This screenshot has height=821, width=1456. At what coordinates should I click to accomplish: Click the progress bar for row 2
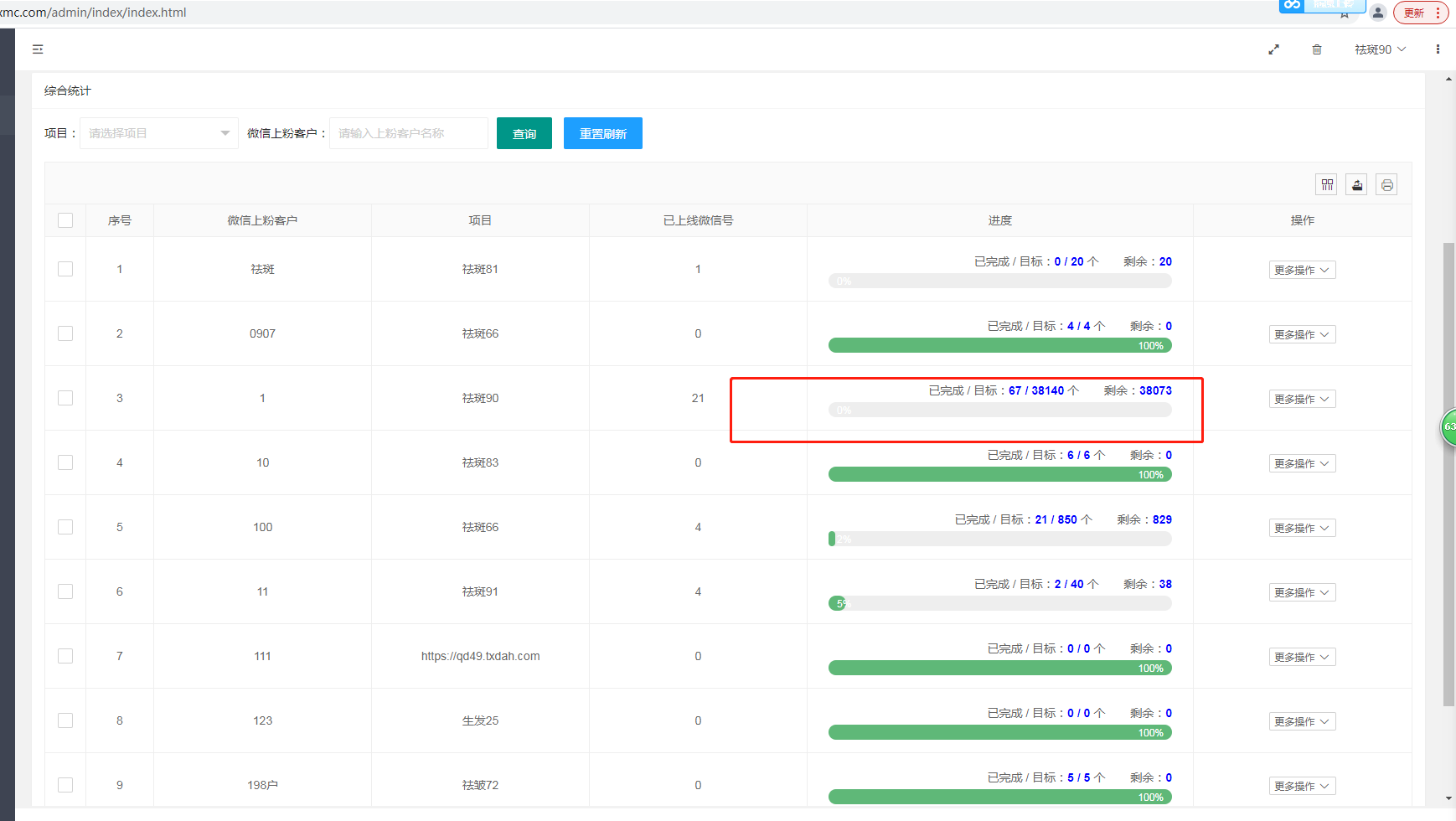(999, 345)
